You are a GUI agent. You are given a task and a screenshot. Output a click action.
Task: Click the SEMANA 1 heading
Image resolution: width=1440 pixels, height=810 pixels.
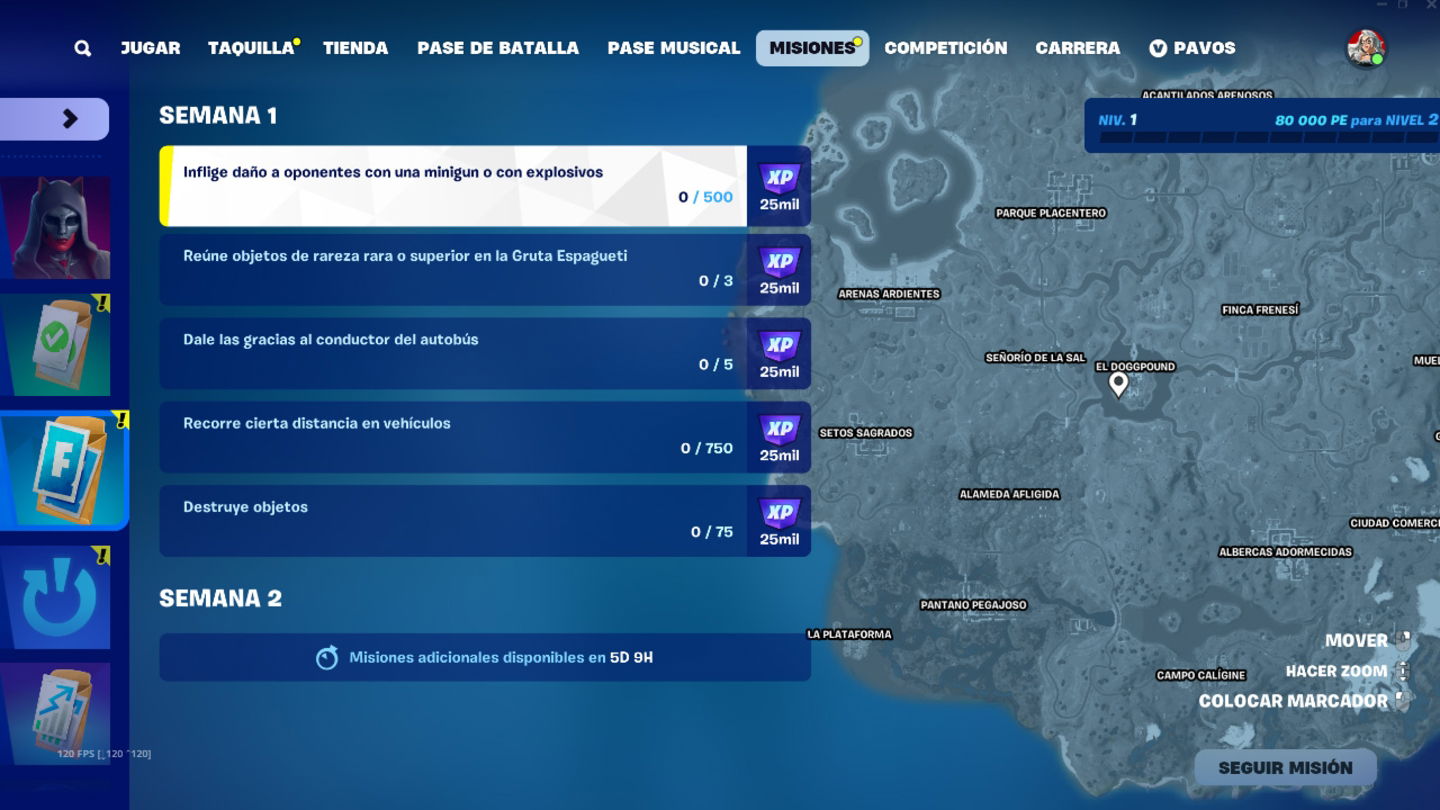(x=218, y=116)
